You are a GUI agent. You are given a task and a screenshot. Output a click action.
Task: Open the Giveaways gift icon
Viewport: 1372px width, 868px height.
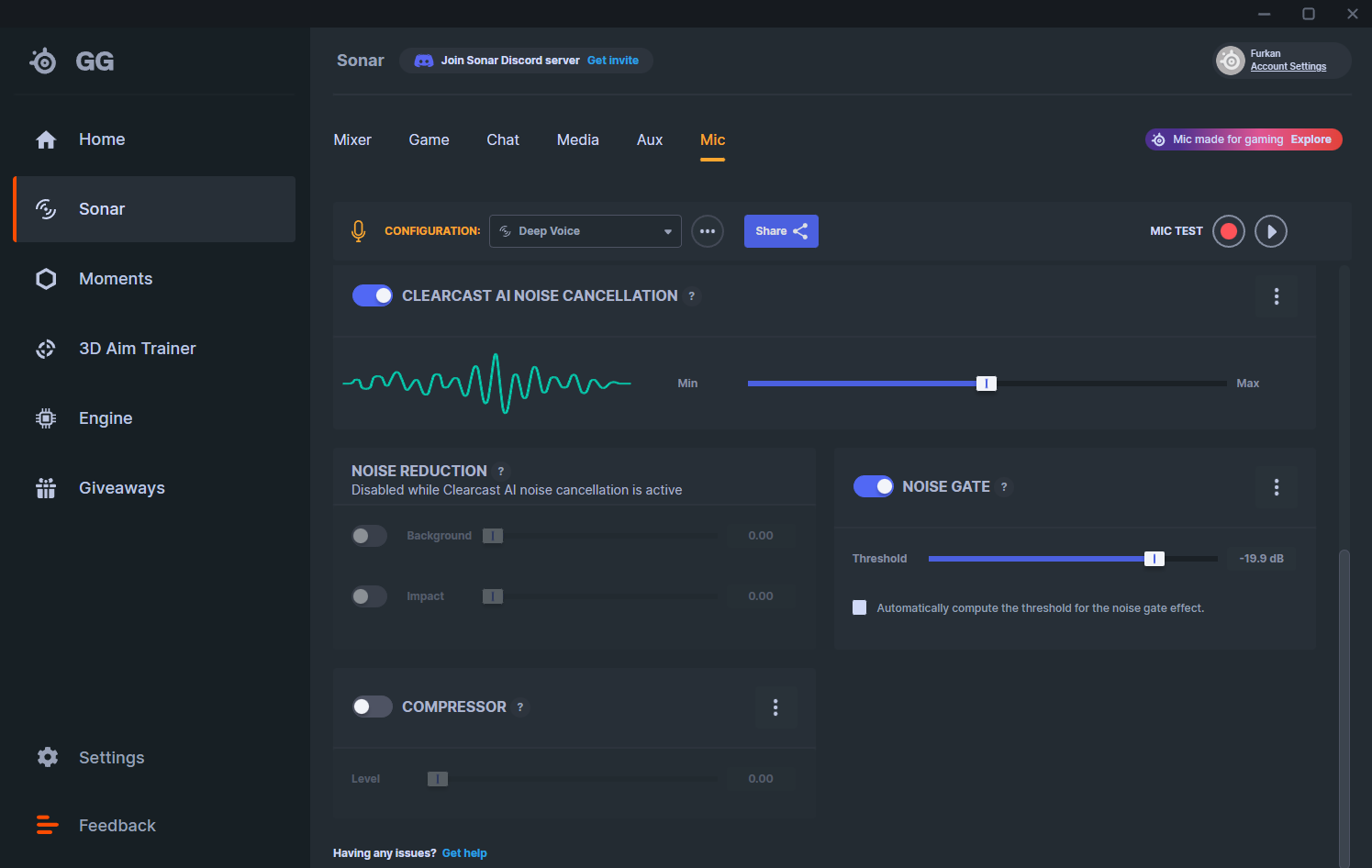click(x=46, y=488)
